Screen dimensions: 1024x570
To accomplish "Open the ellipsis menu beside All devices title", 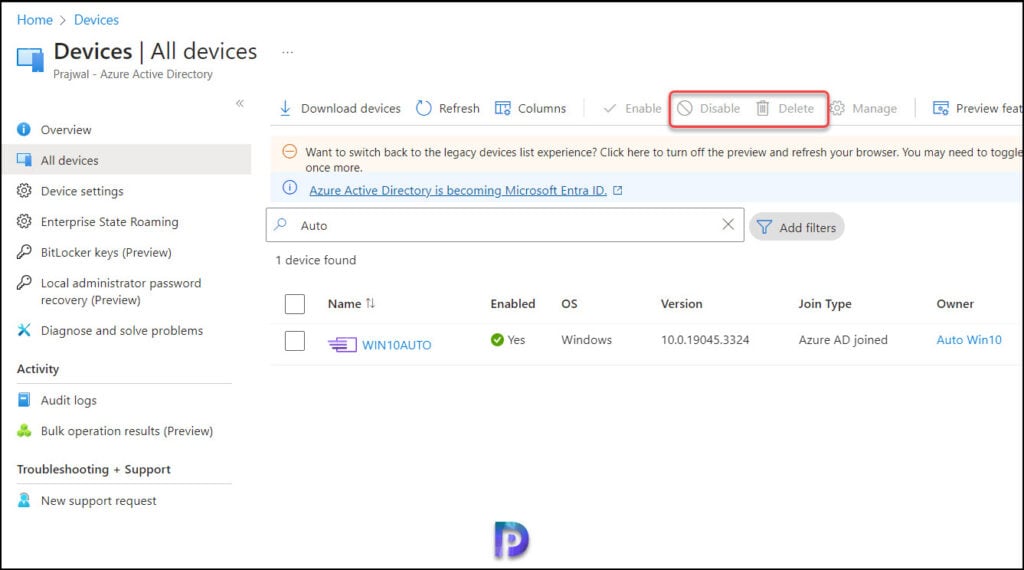I will click(287, 52).
